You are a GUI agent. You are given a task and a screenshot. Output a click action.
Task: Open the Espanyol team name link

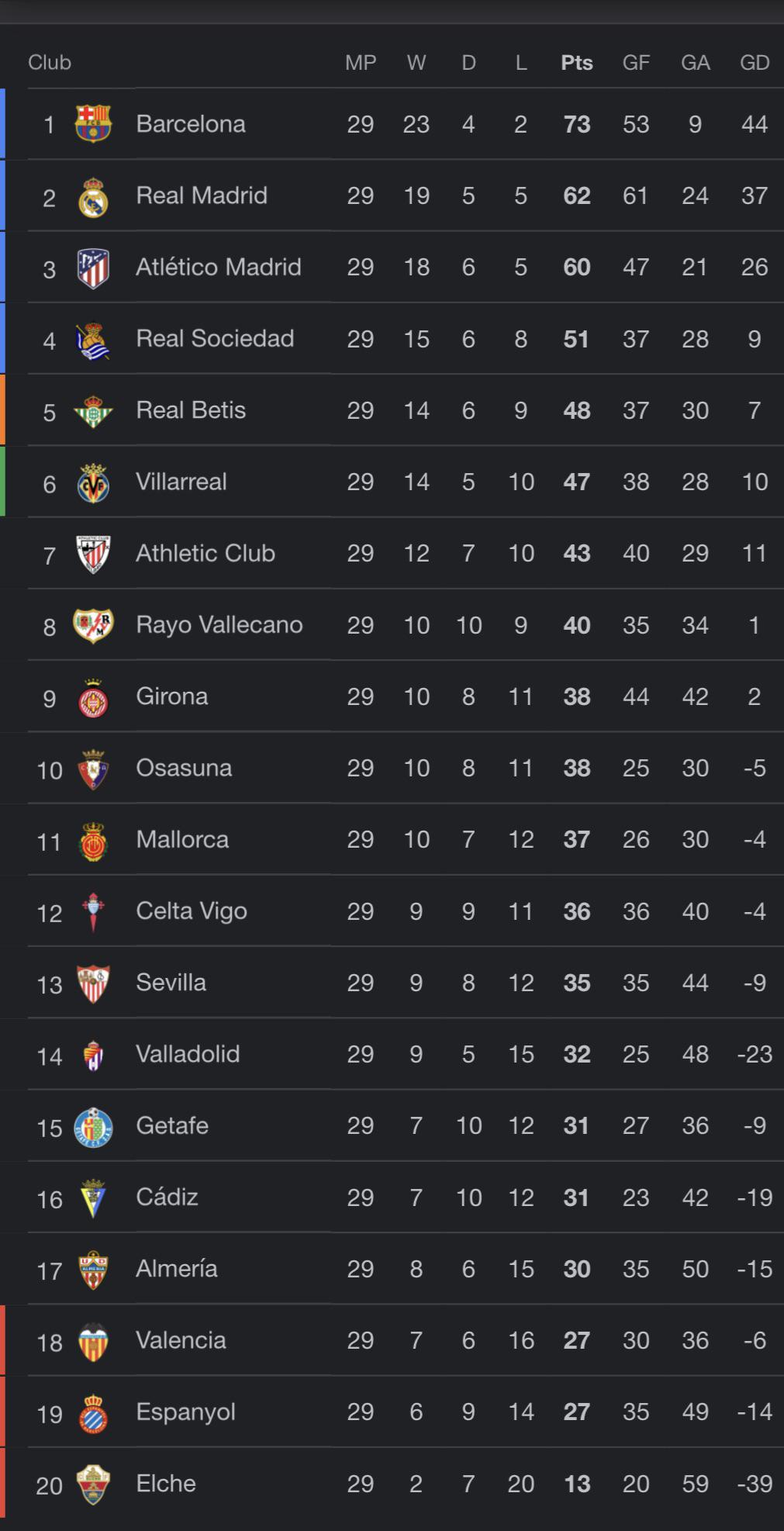pyautogui.click(x=185, y=1412)
